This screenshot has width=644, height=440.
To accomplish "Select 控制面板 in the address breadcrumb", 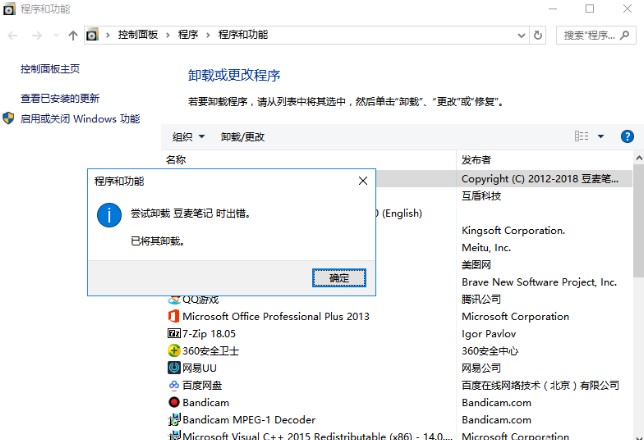I will 138,35.
